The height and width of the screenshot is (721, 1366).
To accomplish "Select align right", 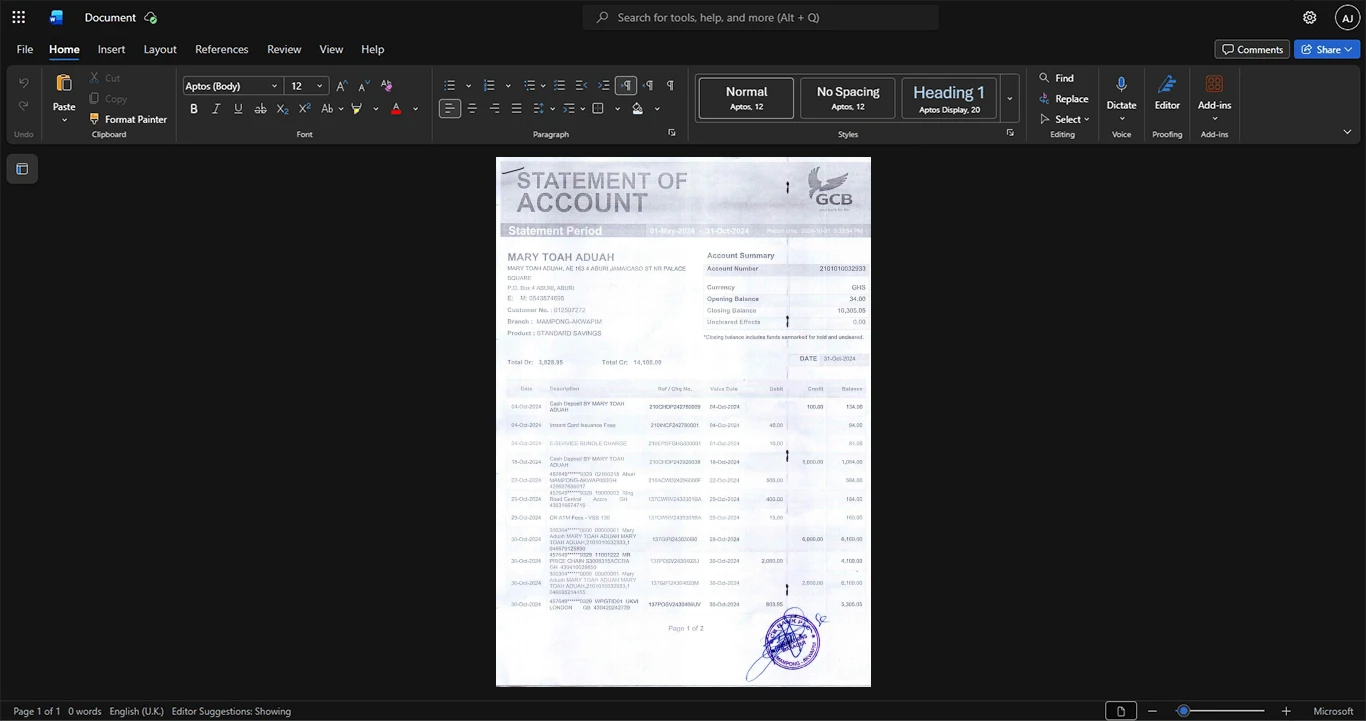I will point(494,108).
